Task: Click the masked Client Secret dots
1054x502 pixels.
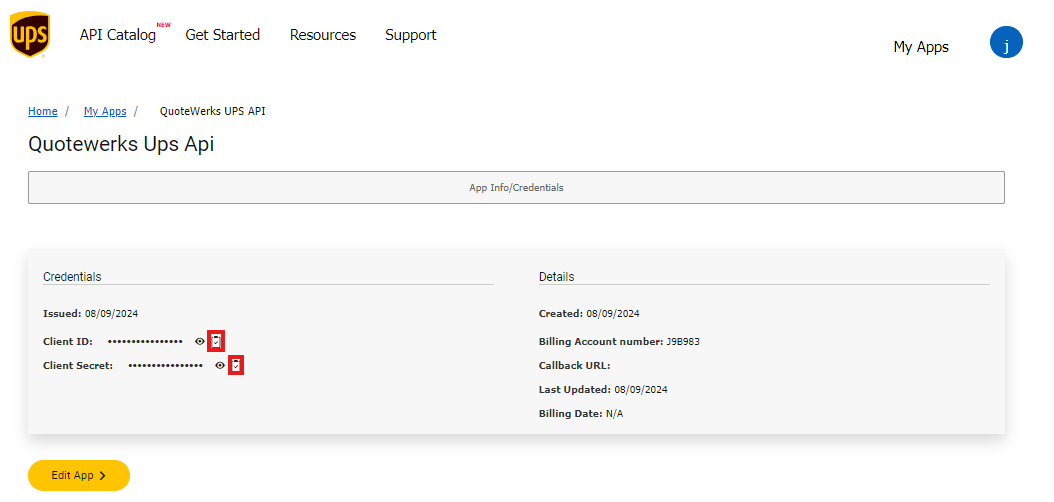Action: pos(165,365)
